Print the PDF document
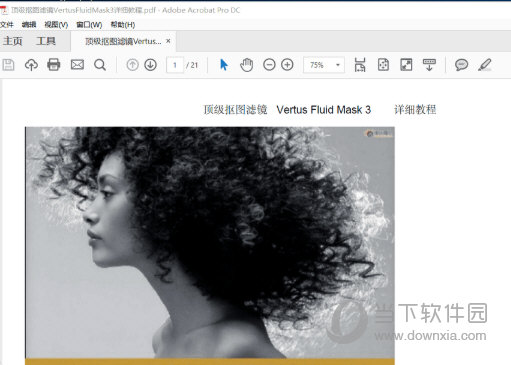The width and height of the screenshot is (511, 365). pyautogui.click(x=54, y=65)
